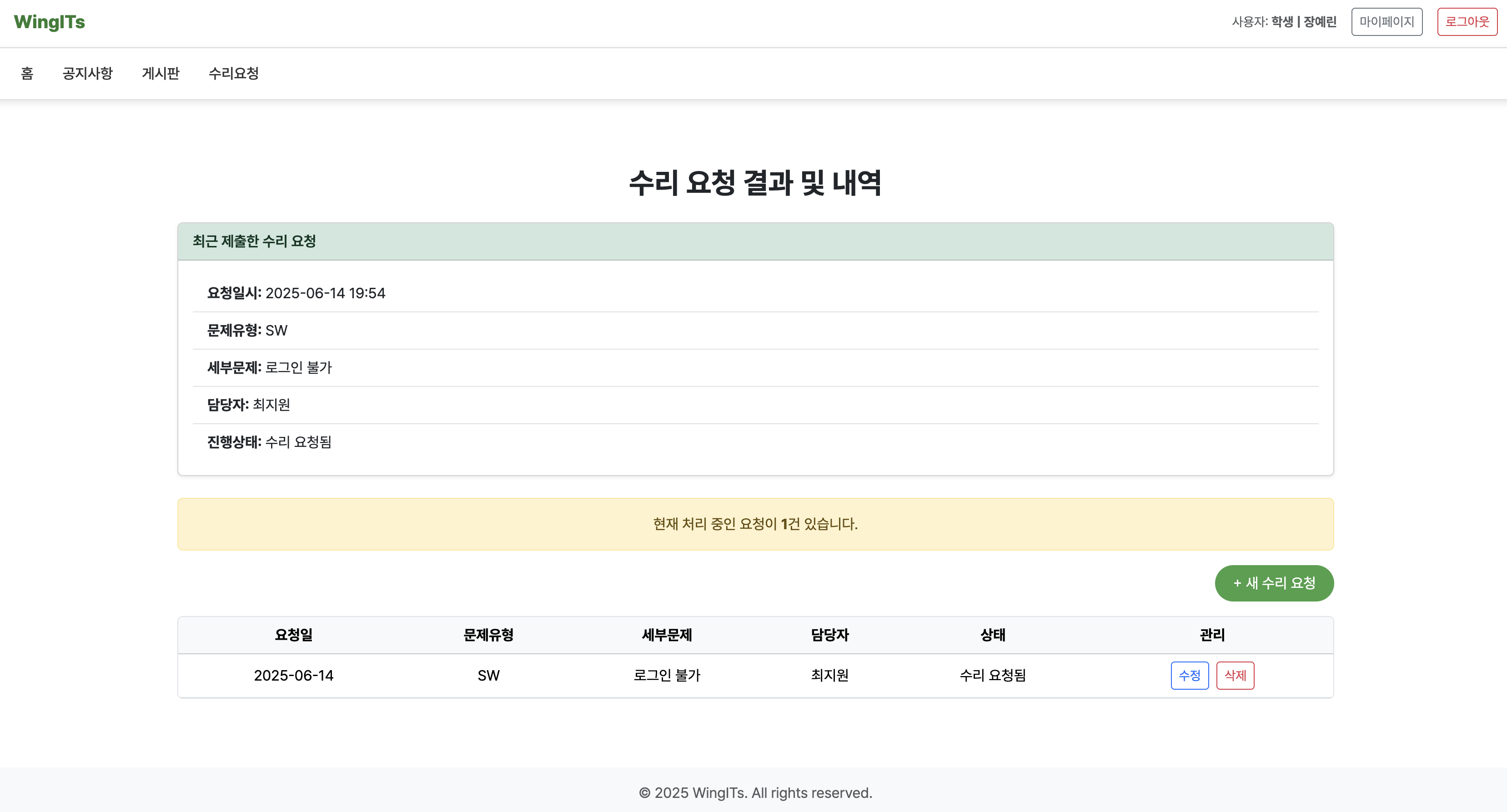Click the 담당자 column header

click(x=829, y=635)
